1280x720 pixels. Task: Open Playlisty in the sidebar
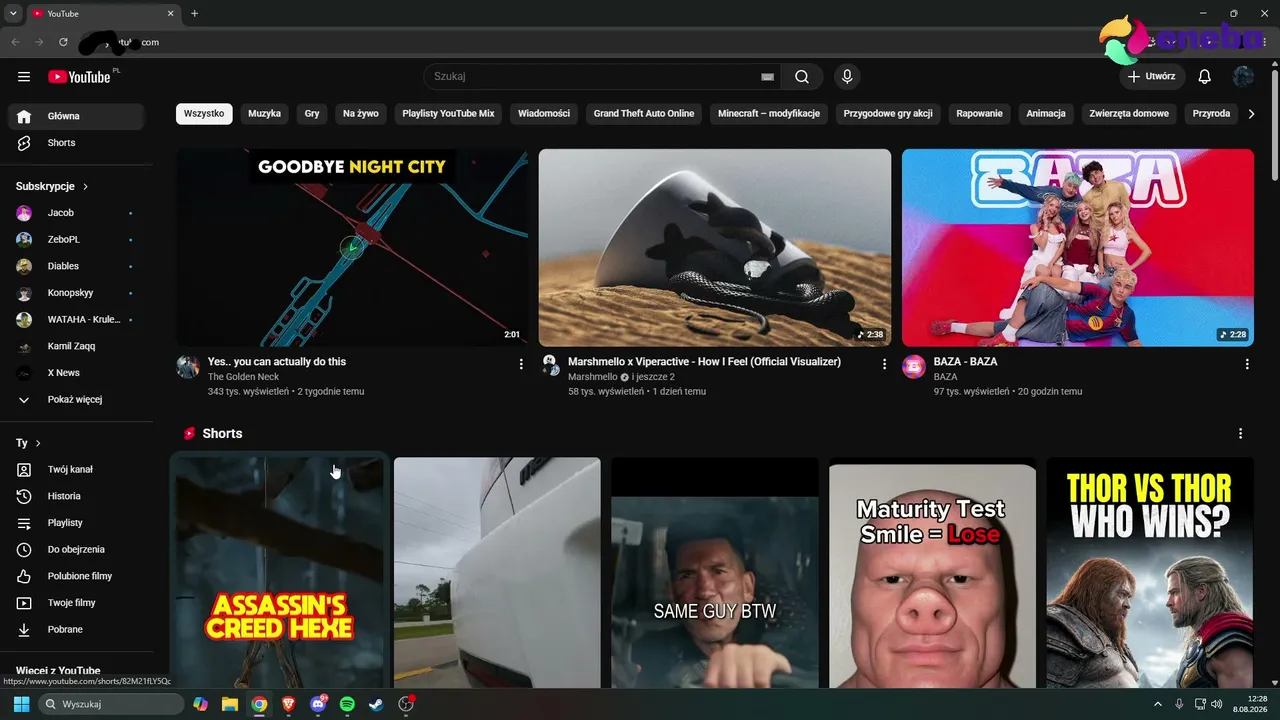click(x=76, y=523)
